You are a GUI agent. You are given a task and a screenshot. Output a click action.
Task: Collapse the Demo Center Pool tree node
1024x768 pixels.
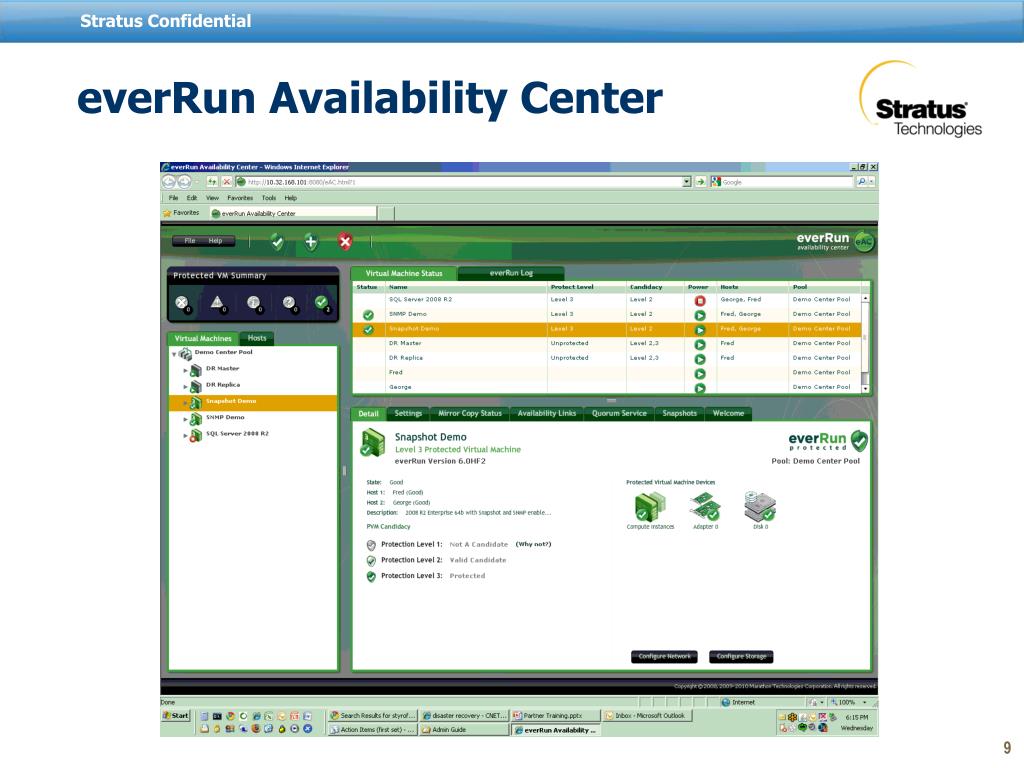(174, 354)
